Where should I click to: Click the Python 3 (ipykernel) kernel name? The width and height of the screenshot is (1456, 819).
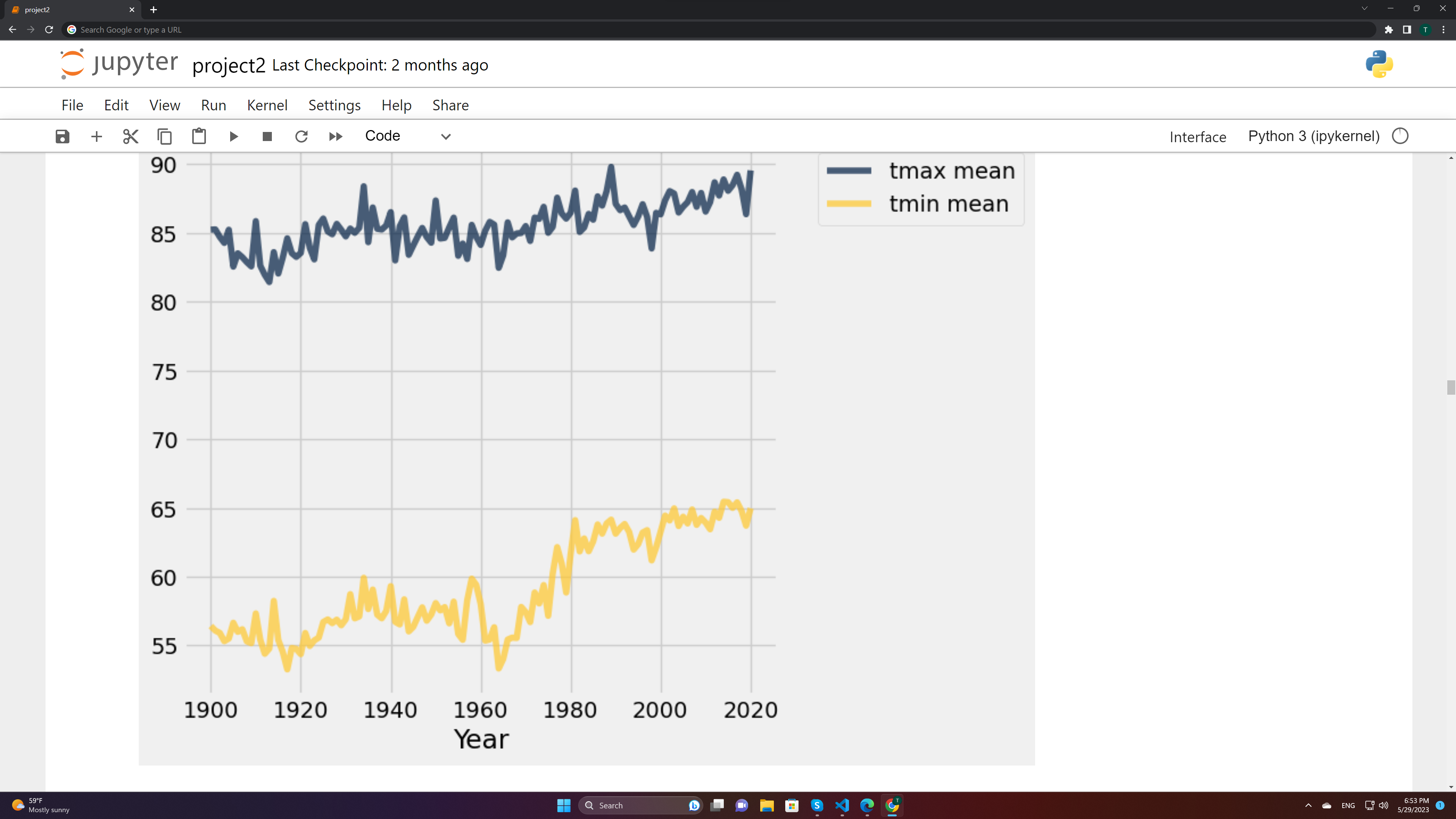tap(1313, 136)
